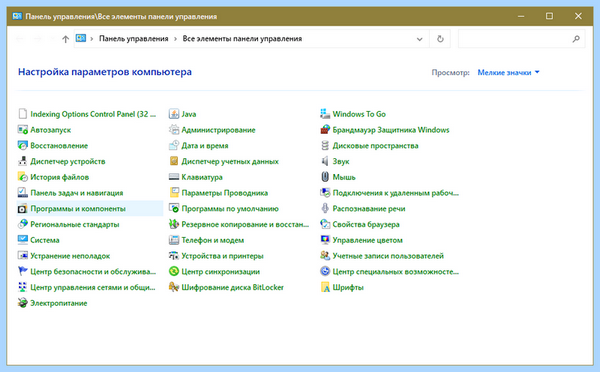600x372 pixels.
Task: Open Центр безопасности и обслуживания link
Action: point(93,272)
